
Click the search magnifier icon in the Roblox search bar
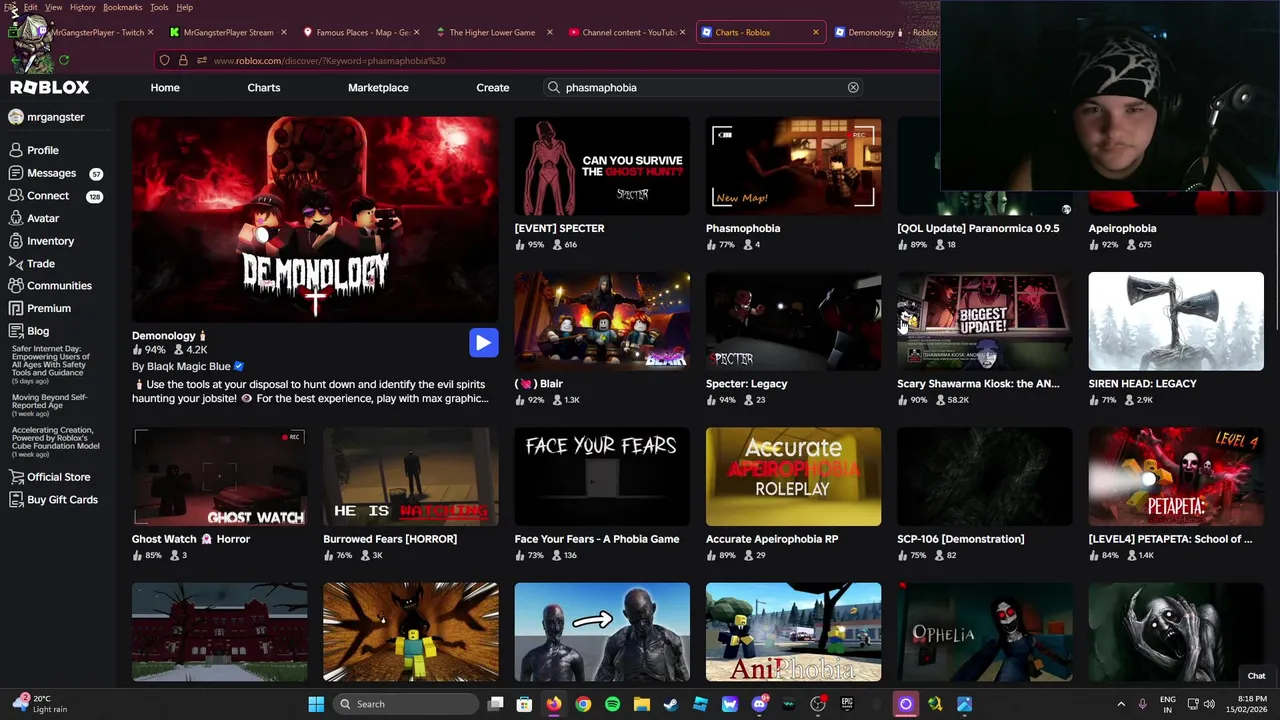pyautogui.click(x=553, y=88)
